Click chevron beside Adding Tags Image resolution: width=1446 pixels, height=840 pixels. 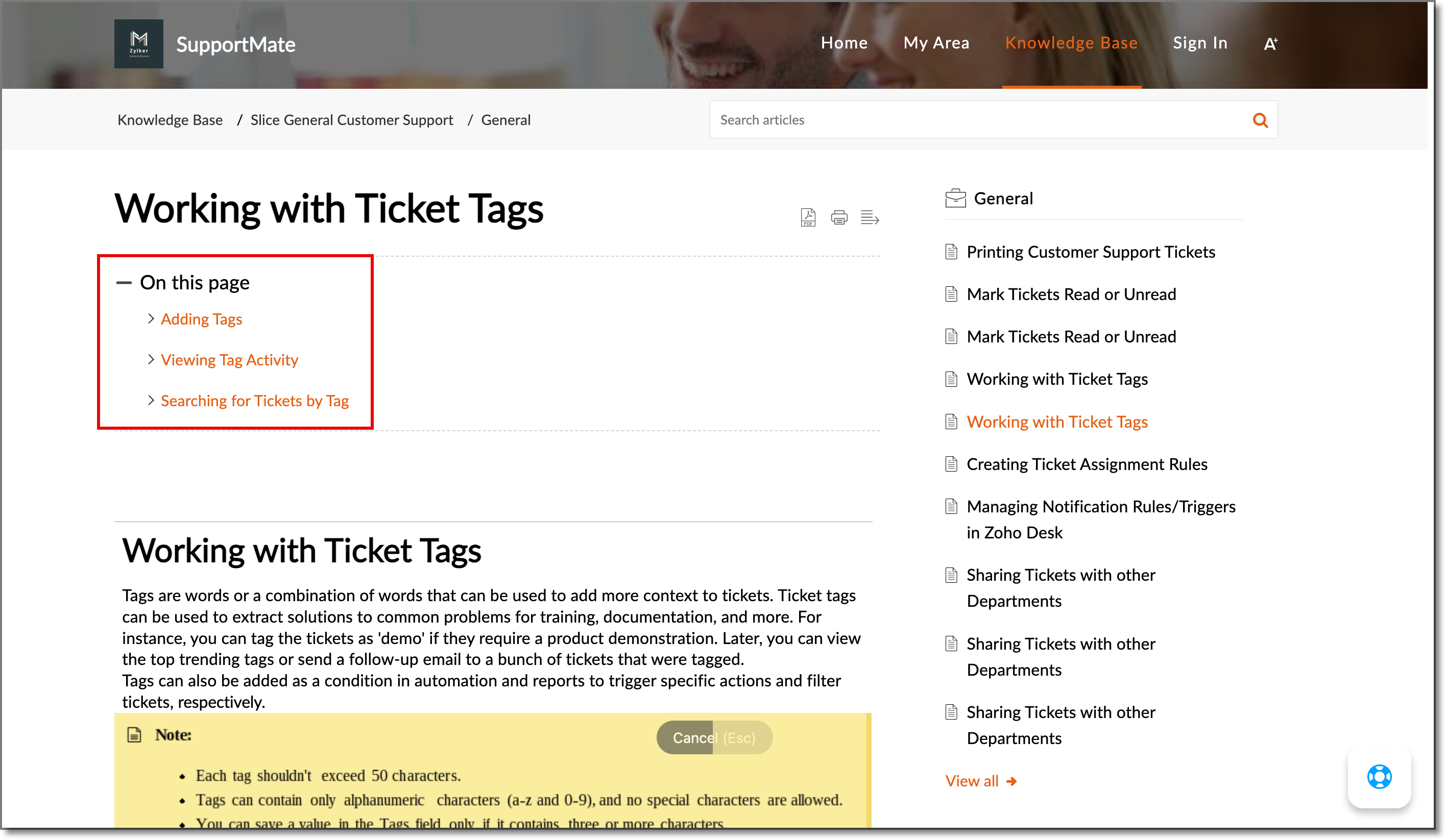pos(150,318)
